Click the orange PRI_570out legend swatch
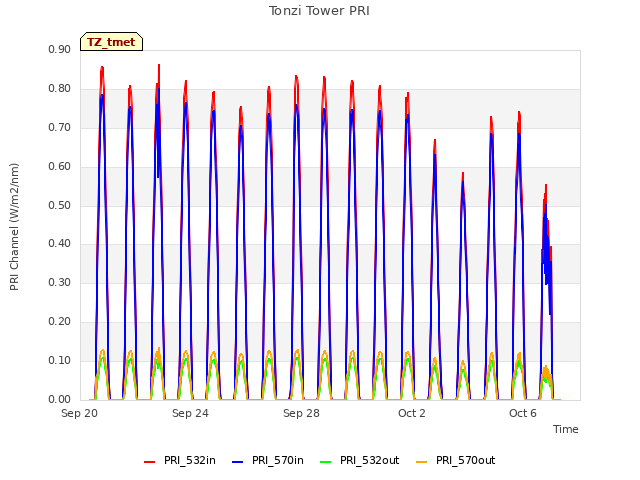Viewport: 640px width, 480px height. pos(422,462)
